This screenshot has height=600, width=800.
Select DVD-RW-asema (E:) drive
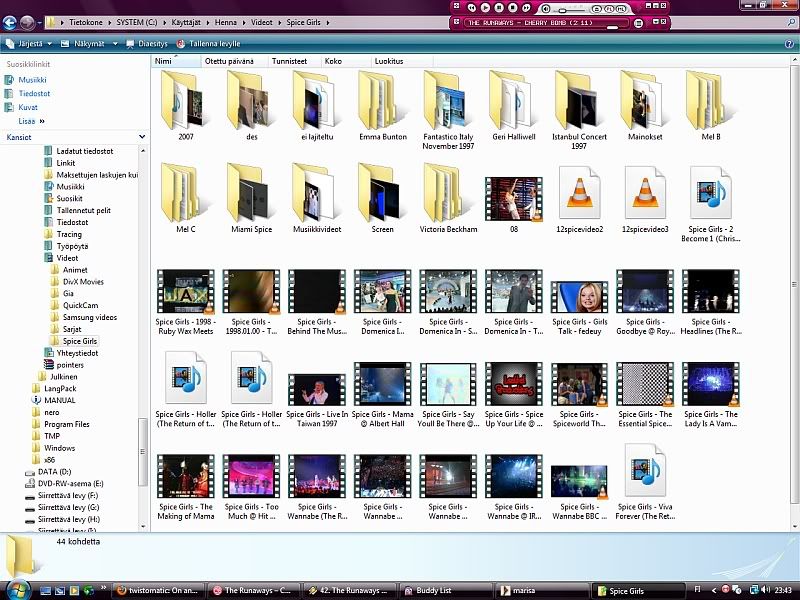click(70, 484)
